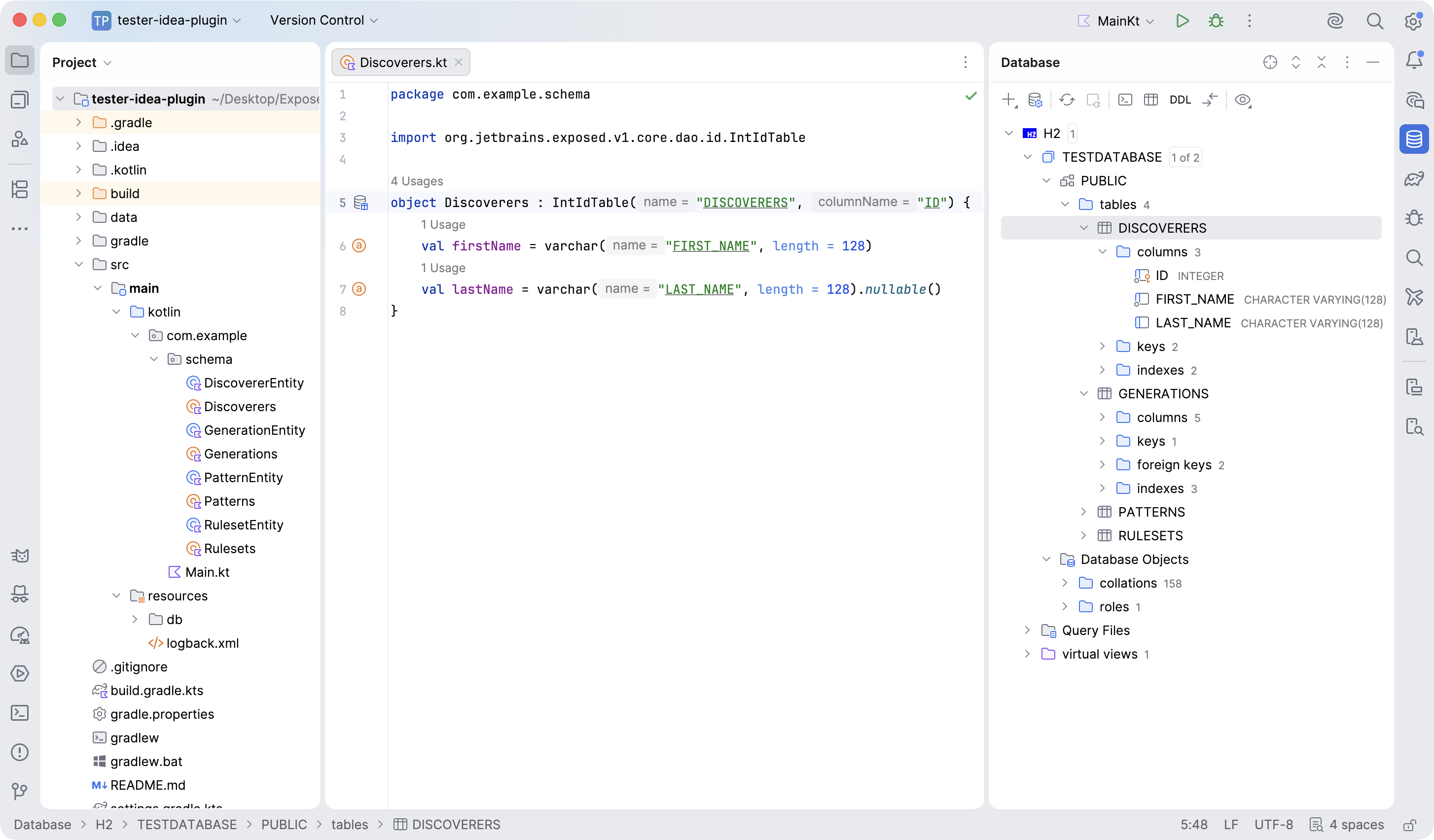The width and height of the screenshot is (1434, 840).
Task: Expand all nodes in Database panel
Action: 1296,62
